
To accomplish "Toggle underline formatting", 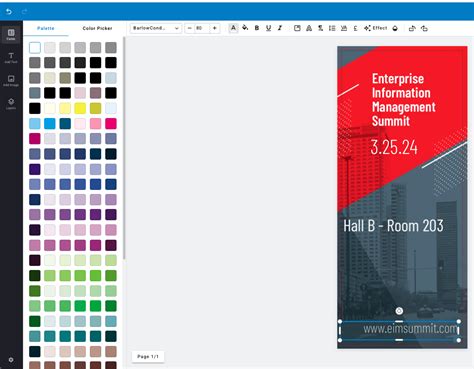I will click(268, 28).
